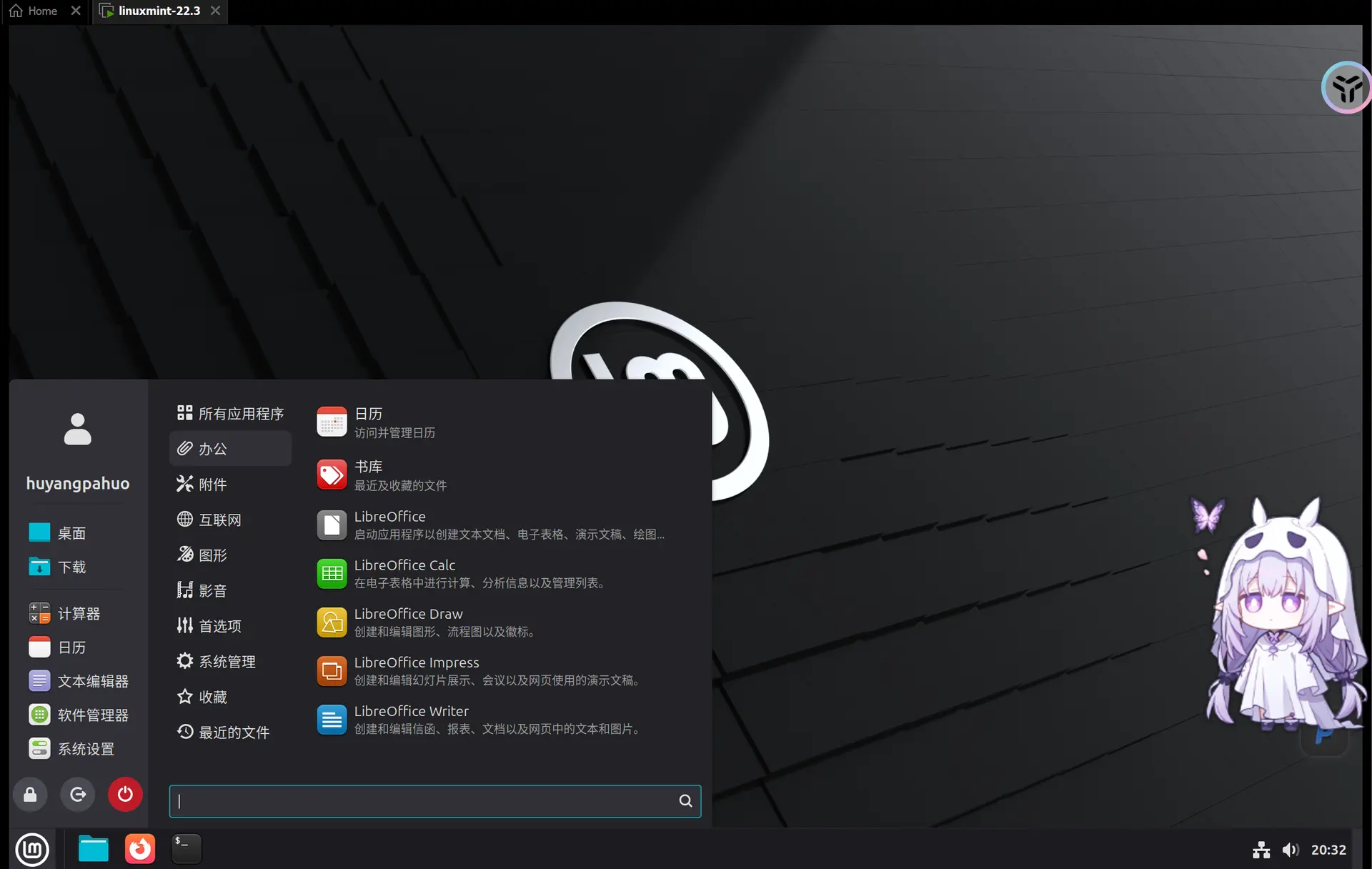Open the Calculator (计算器) sidebar icon

(39, 613)
